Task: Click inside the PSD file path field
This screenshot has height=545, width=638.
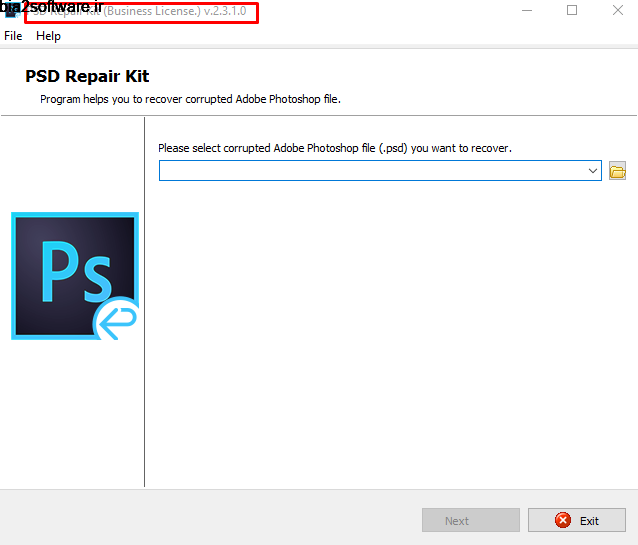Action: [370, 171]
